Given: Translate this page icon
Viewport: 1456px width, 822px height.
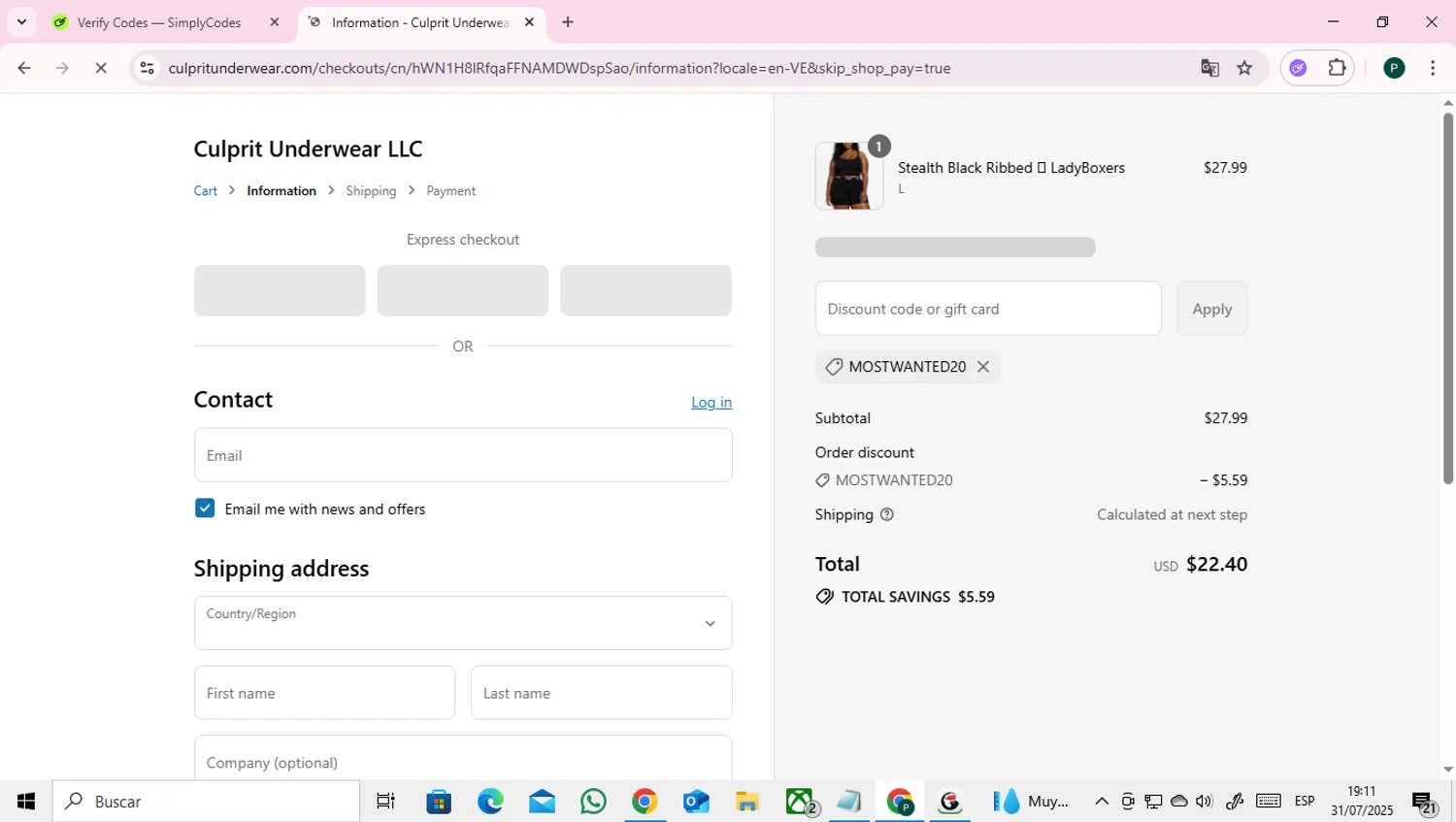Looking at the screenshot, I should pos(1209,68).
